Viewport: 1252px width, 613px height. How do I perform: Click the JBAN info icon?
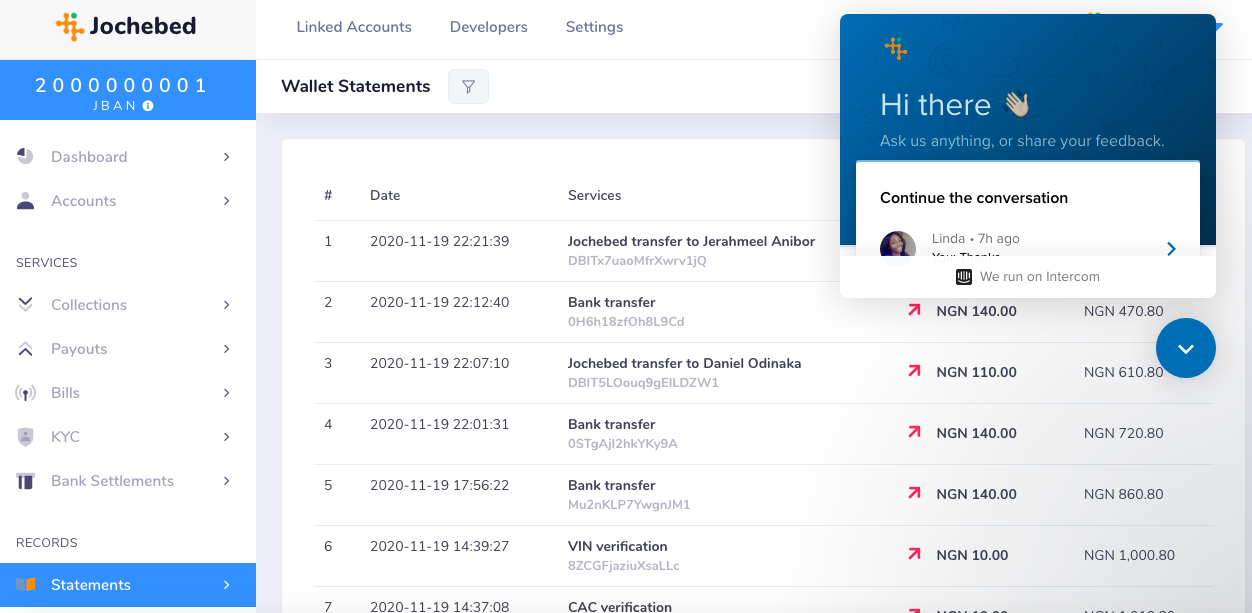click(148, 105)
